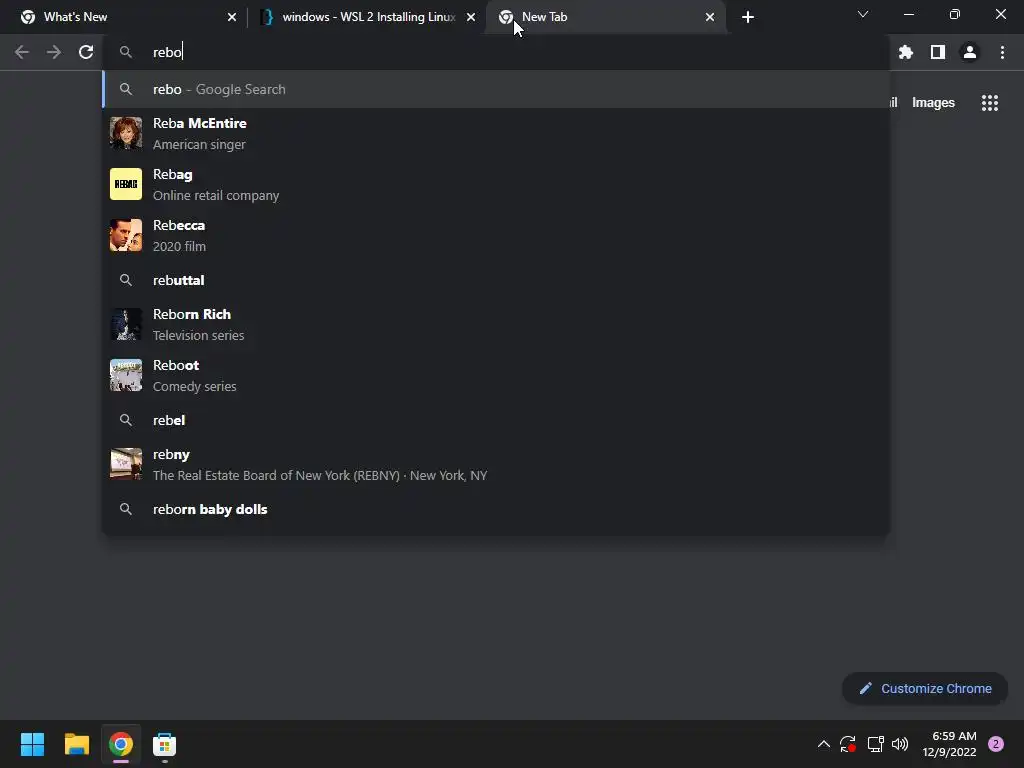
Task: Open the profile avatar icon
Action: pyautogui.click(x=970, y=52)
